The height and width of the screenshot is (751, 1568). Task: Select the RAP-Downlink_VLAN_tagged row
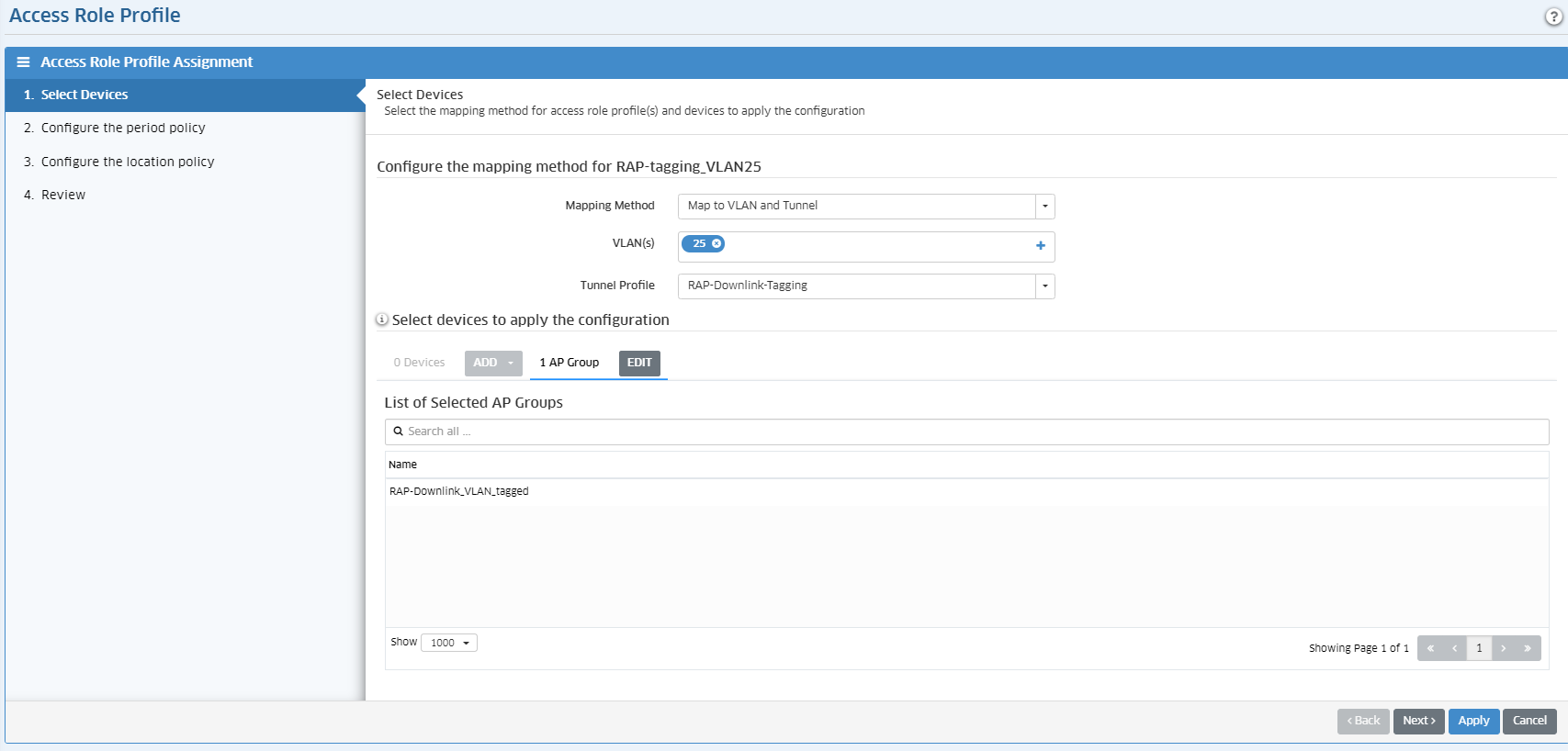tap(459, 491)
